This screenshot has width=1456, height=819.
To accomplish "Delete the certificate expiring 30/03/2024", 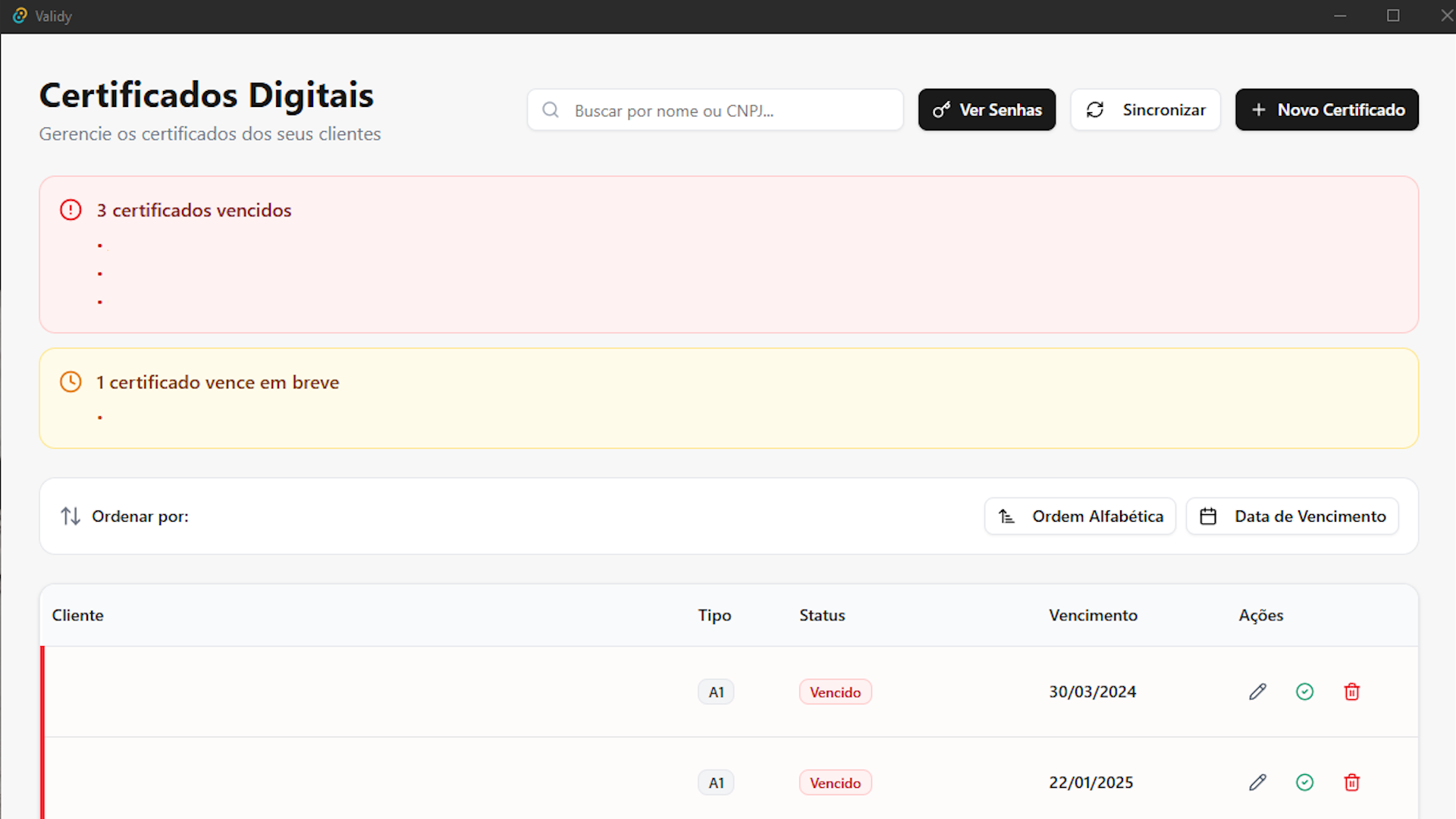I will click(1351, 692).
